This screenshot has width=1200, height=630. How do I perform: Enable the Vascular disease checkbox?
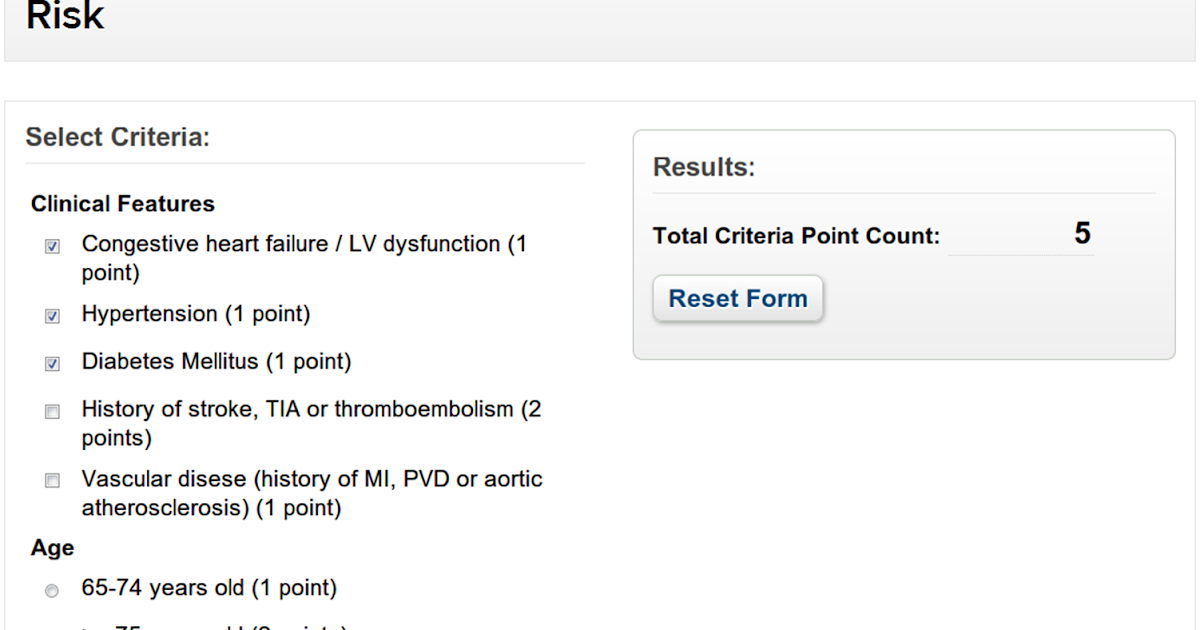click(x=52, y=481)
